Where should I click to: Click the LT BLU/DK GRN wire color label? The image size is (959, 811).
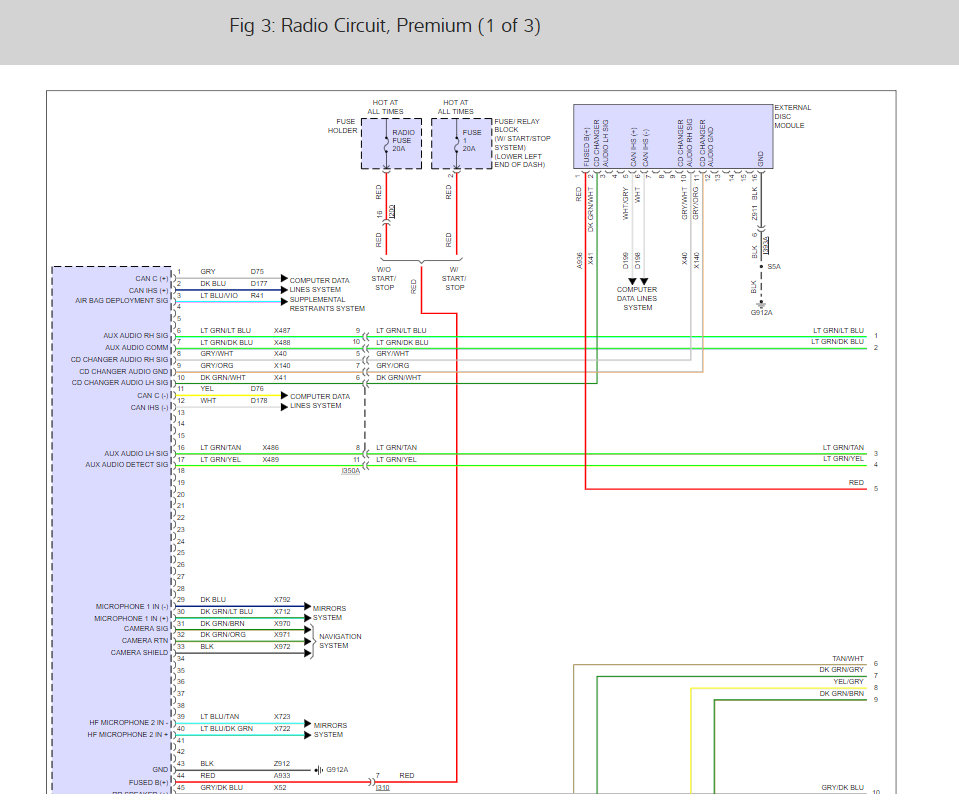coord(226,728)
